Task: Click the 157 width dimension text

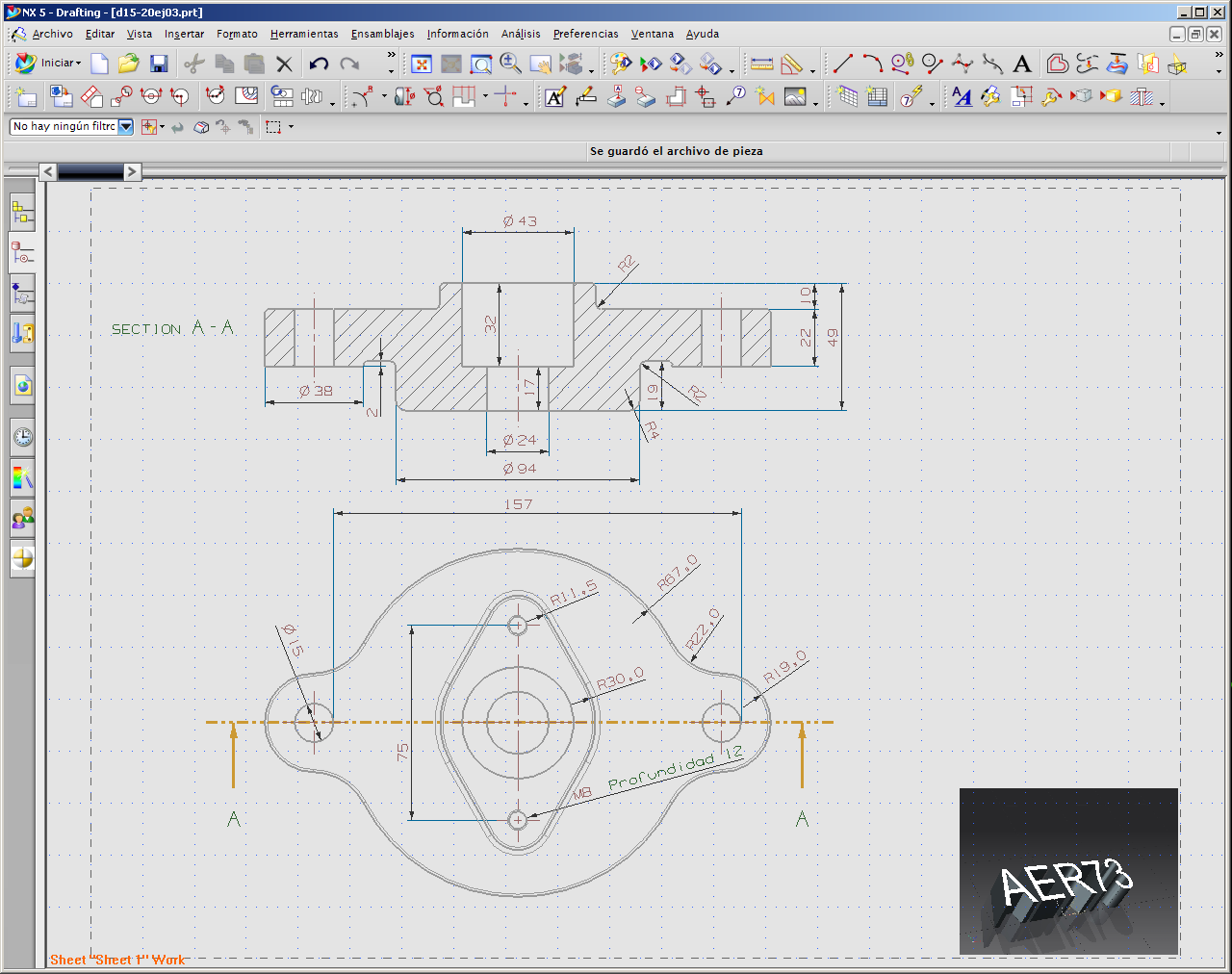Action: [518, 504]
